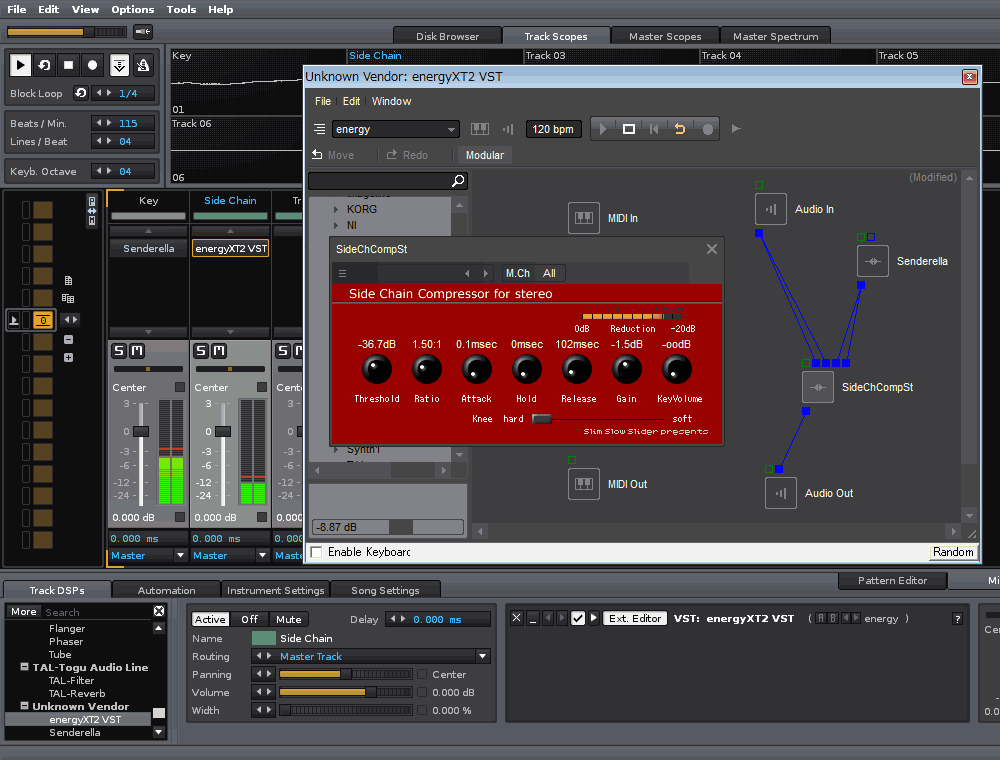Start playback with Renoise play button
The image size is (1000, 760).
point(20,65)
